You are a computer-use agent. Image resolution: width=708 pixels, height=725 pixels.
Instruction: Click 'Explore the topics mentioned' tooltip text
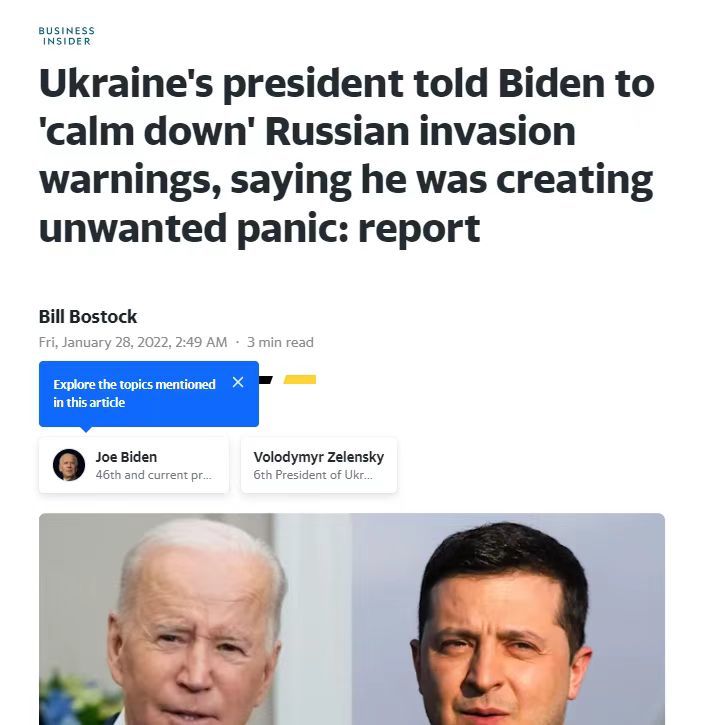[x=134, y=384]
